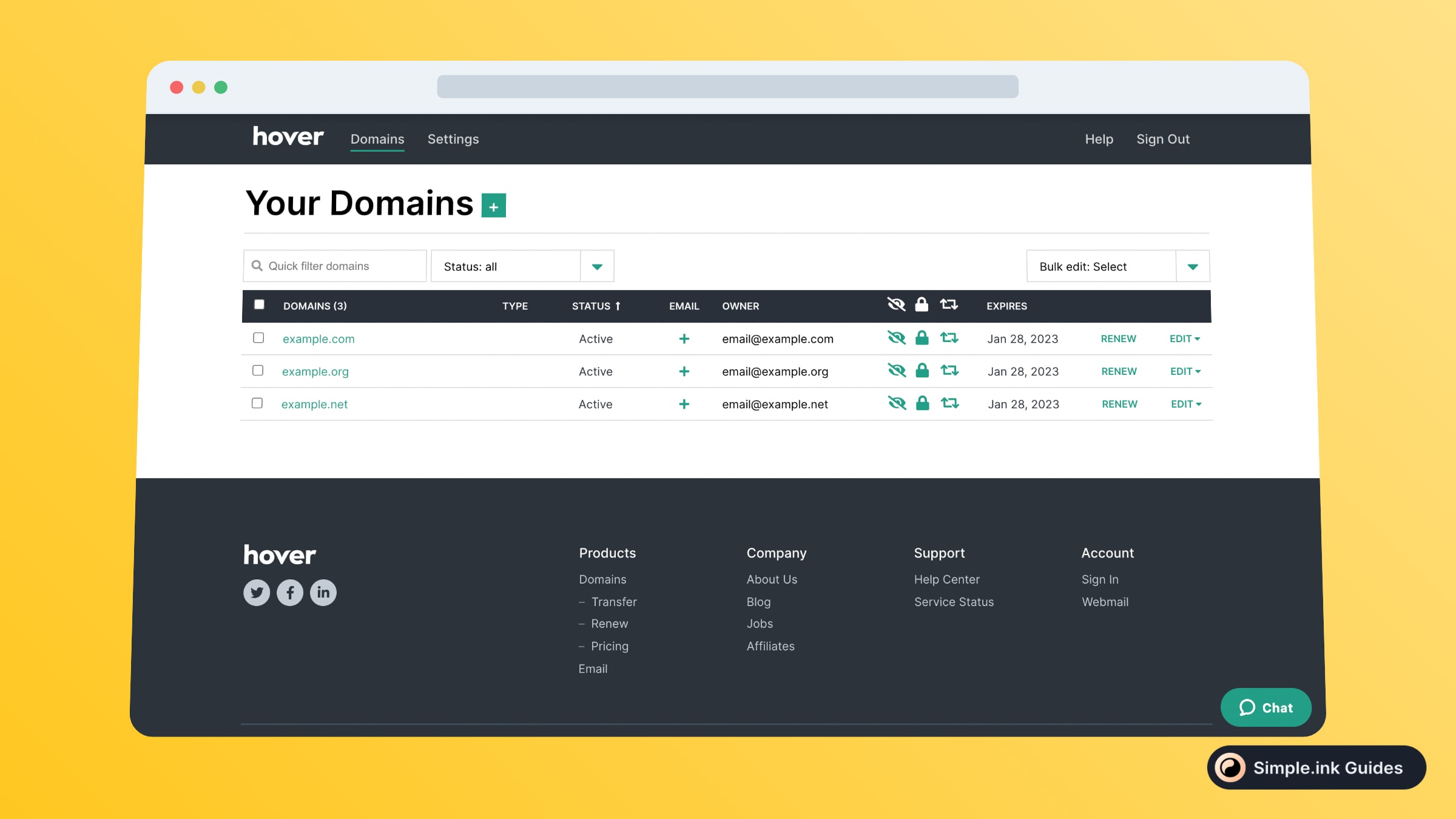Open footer Webmail link

click(1105, 602)
